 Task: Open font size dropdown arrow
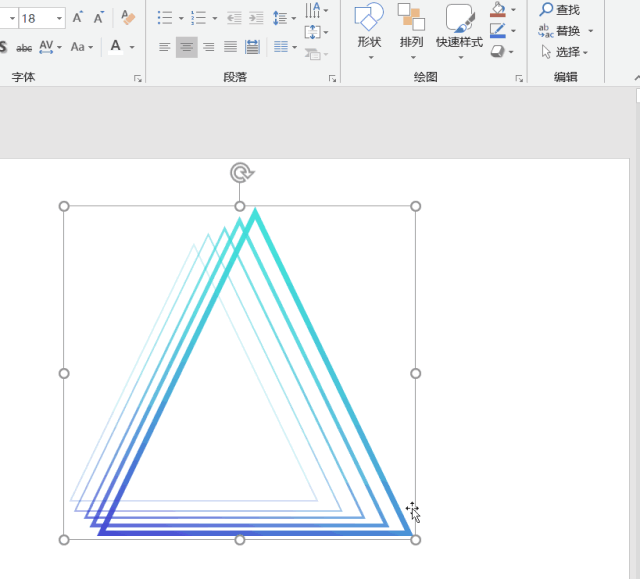point(59,18)
